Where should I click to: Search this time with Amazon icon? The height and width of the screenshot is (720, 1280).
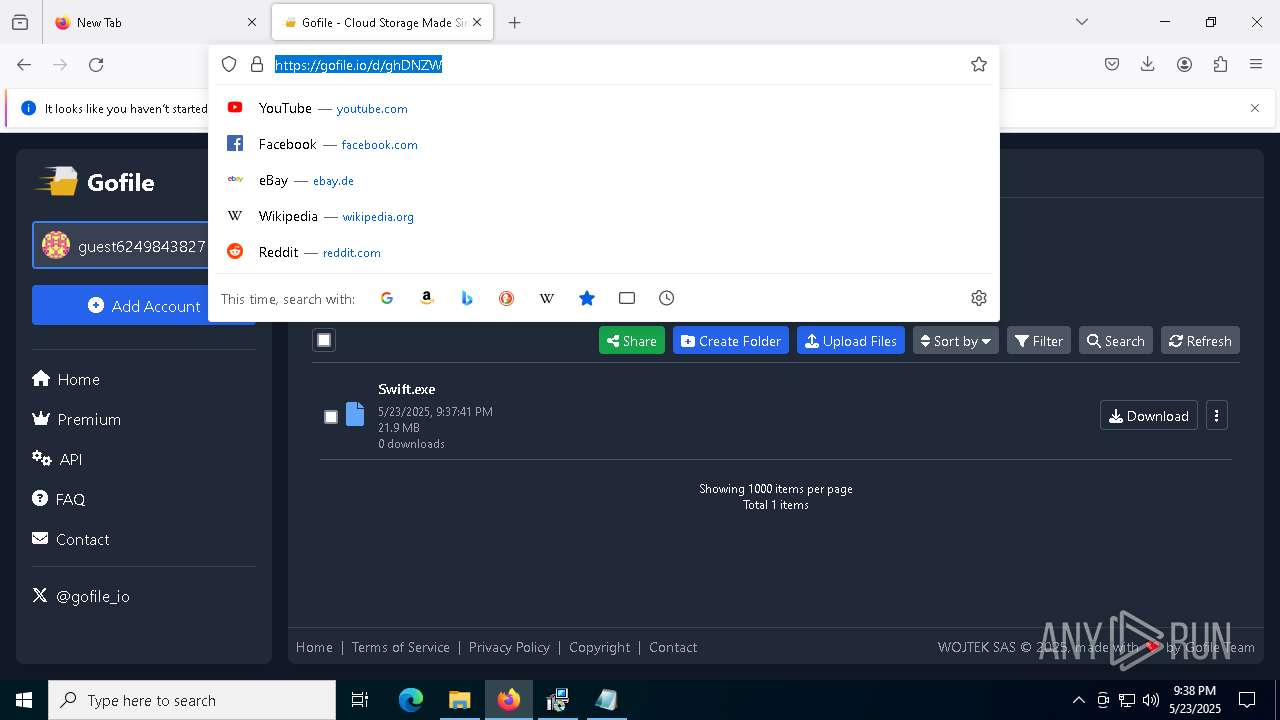pos(427,298)
